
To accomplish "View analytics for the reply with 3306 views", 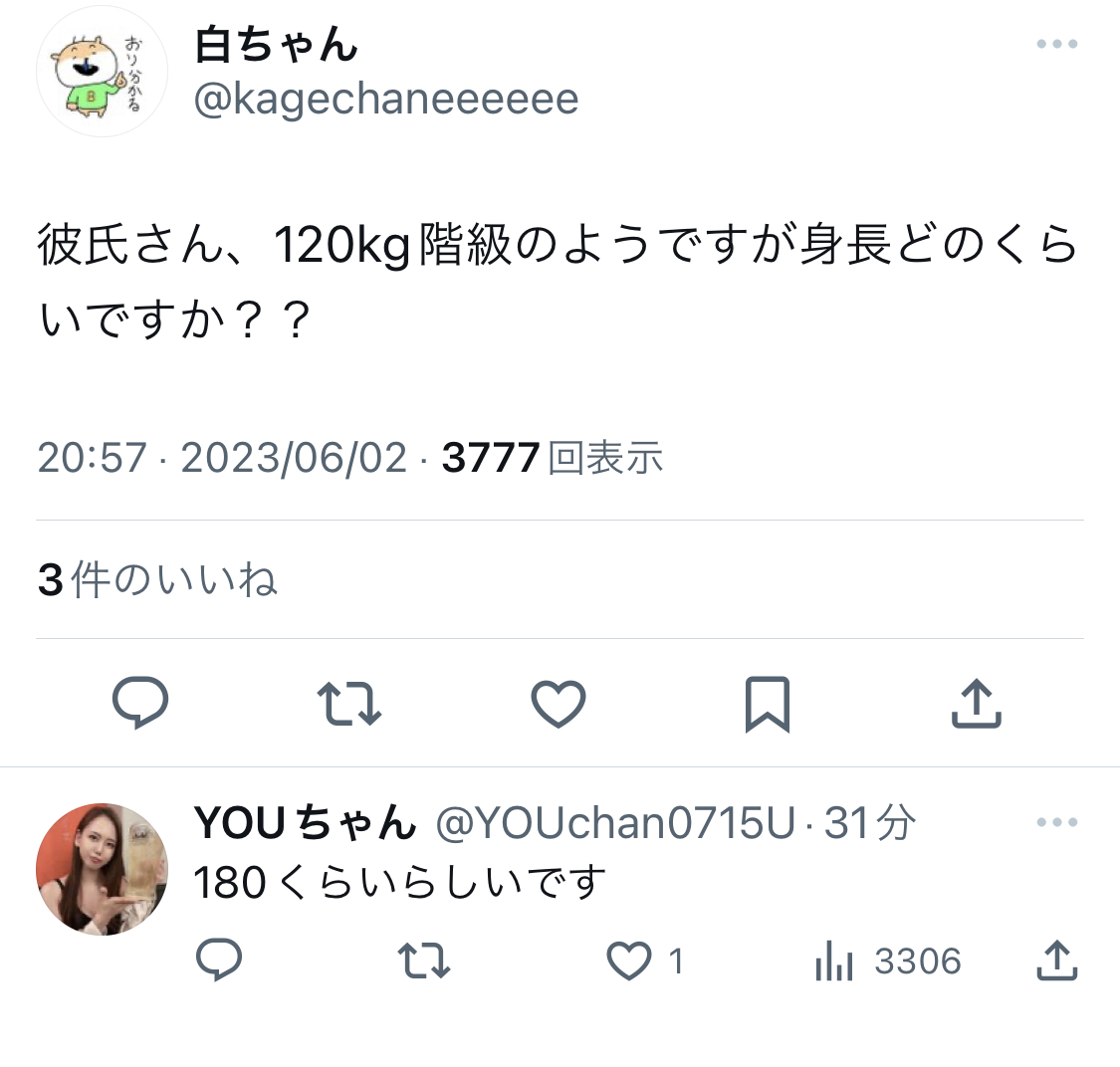I will [888, 960].
